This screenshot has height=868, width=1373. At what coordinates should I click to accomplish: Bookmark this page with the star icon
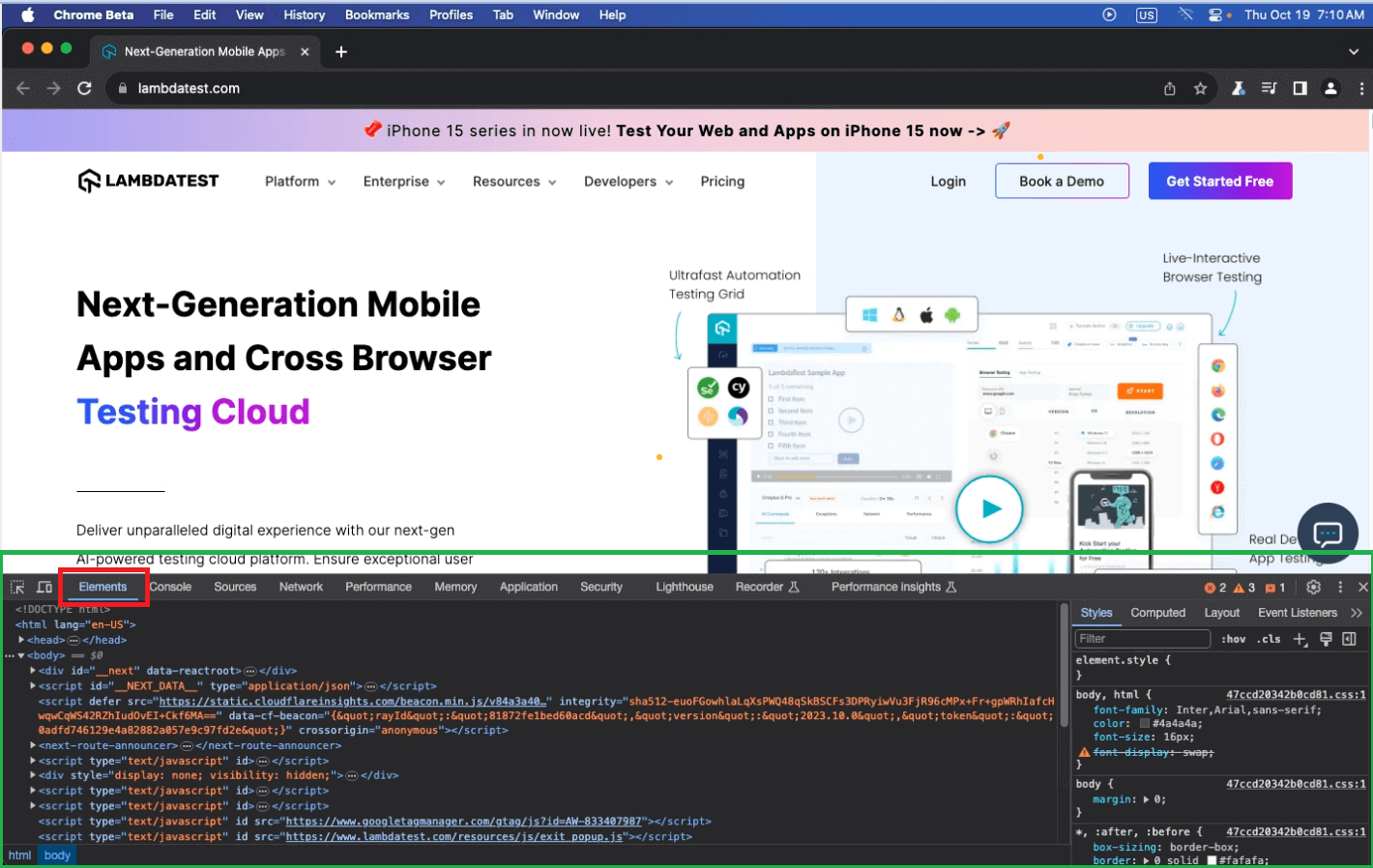point(1200,89)
